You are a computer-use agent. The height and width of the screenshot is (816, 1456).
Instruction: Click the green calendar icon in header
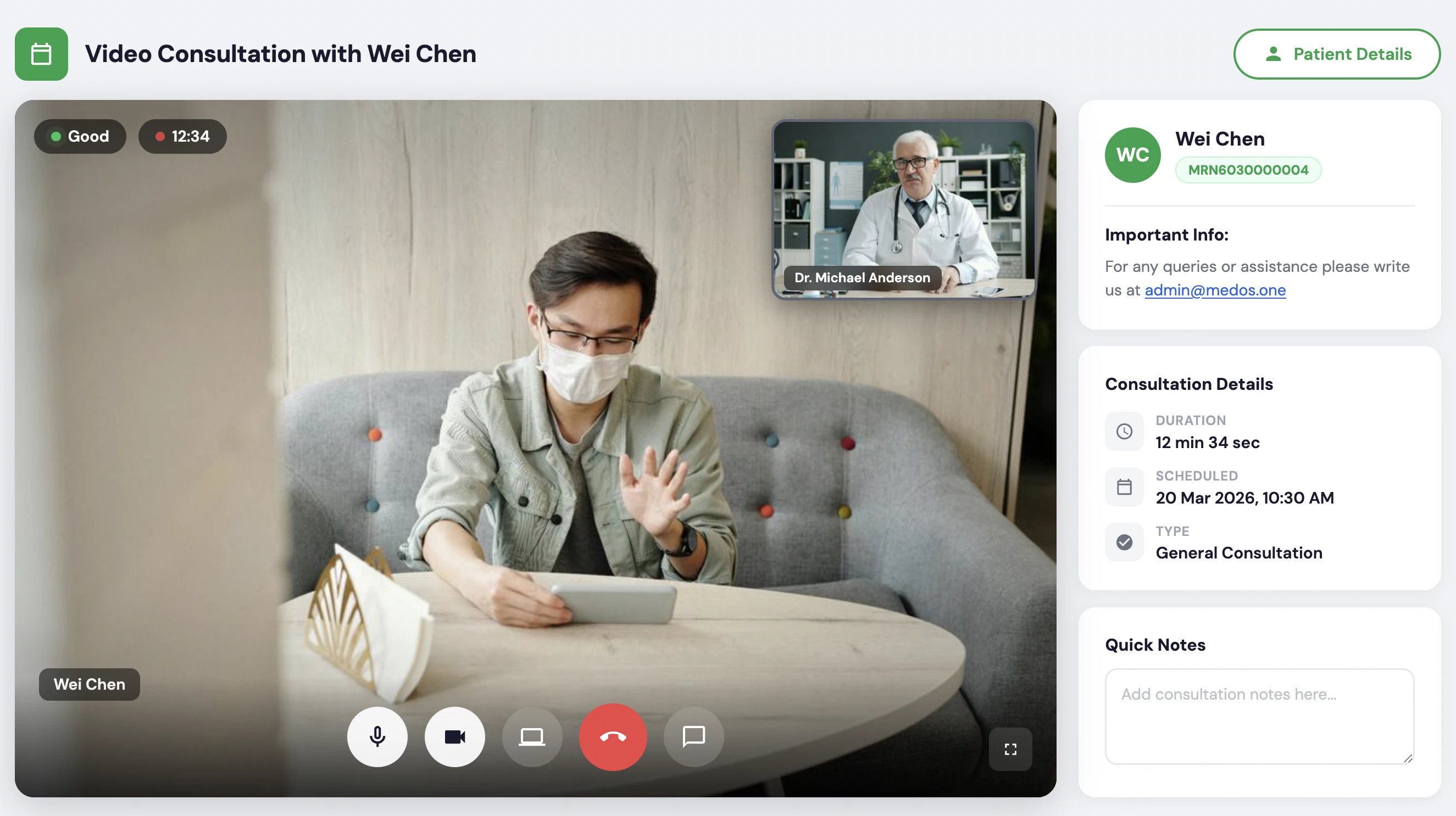pyautogui.click(x=41, y=54)
